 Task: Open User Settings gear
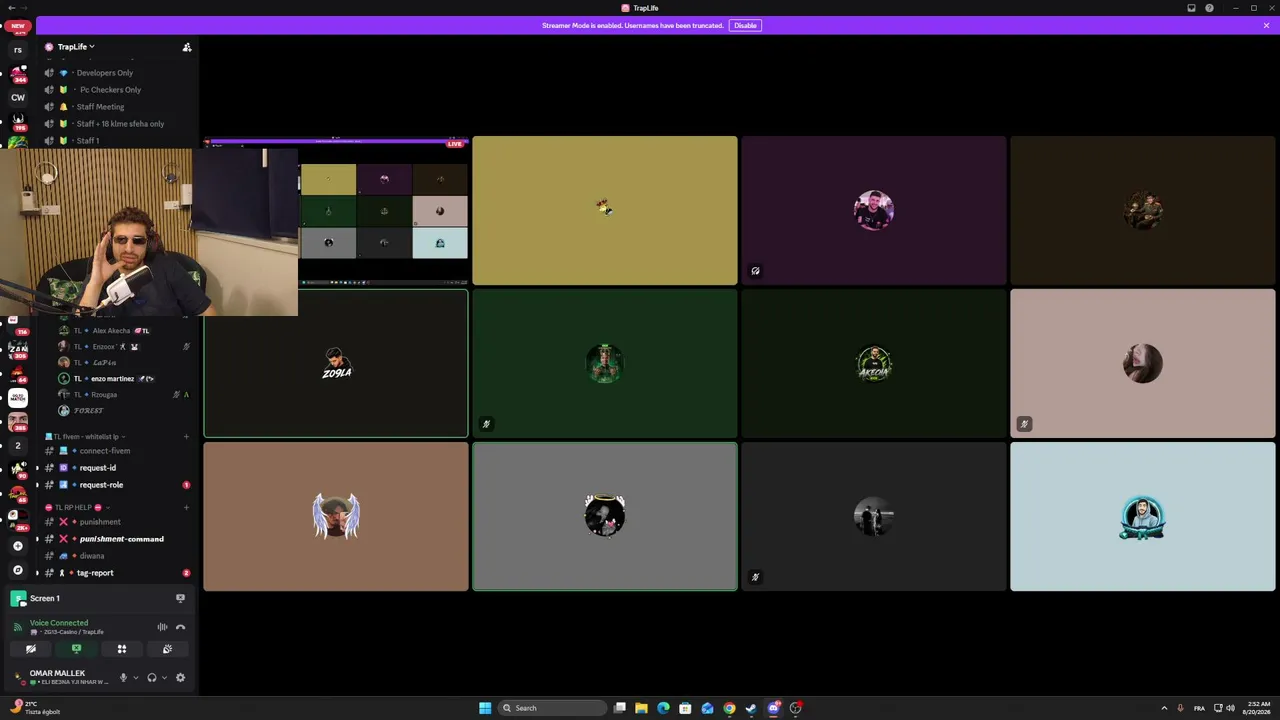click(180, 678)
